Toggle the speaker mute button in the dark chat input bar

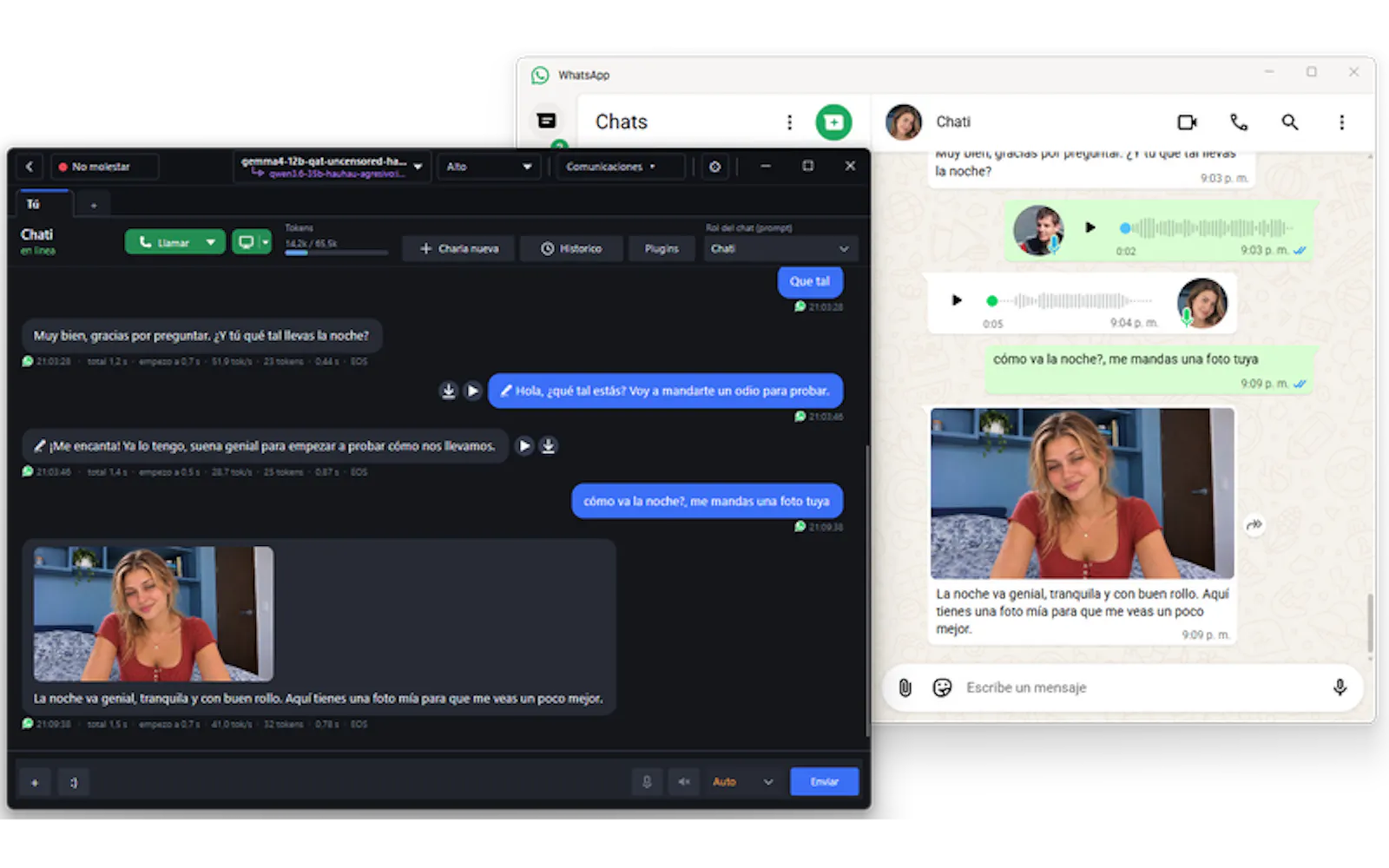point(683,782)
